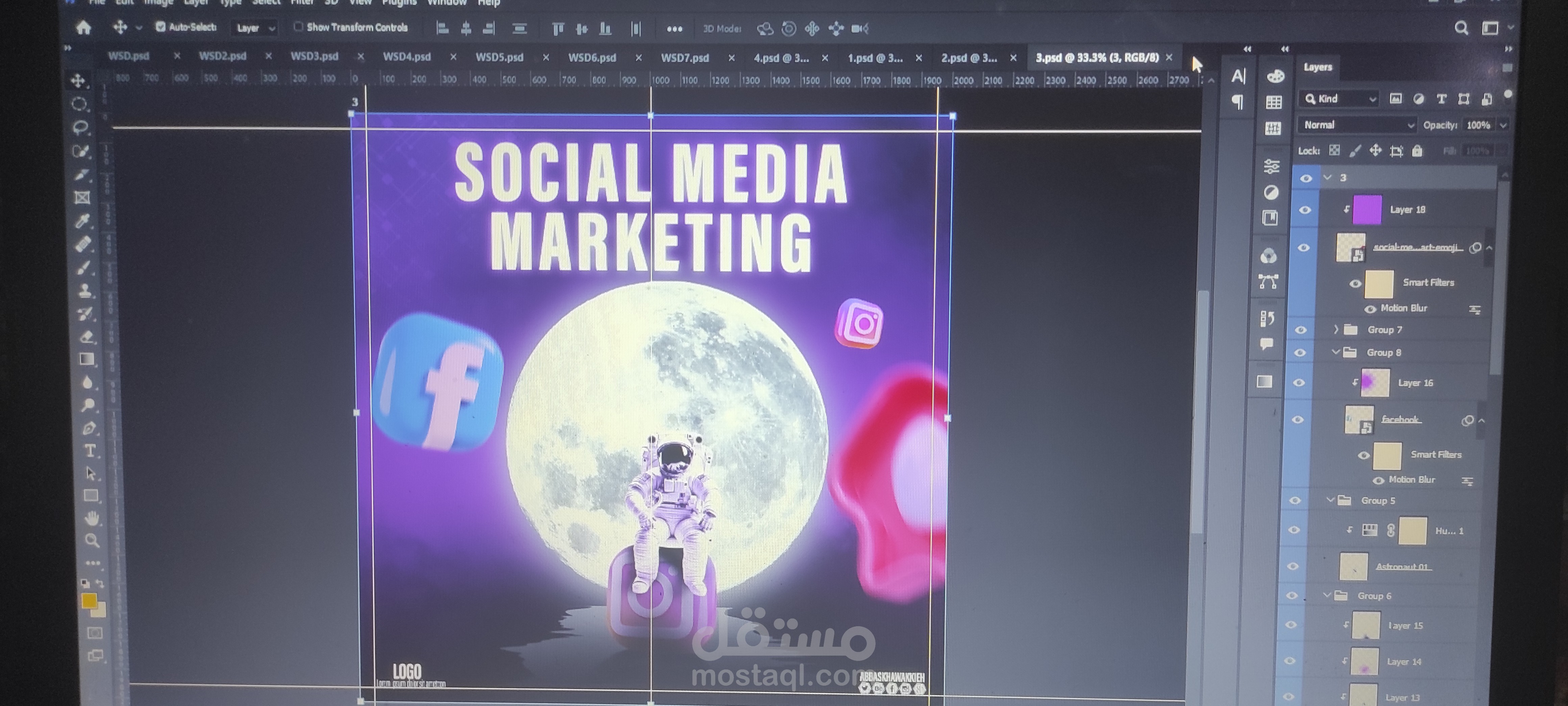Screen dimensions: 1568x706
Task: Enable Show Transform Controls checkbox
Action: coord(298,27)
